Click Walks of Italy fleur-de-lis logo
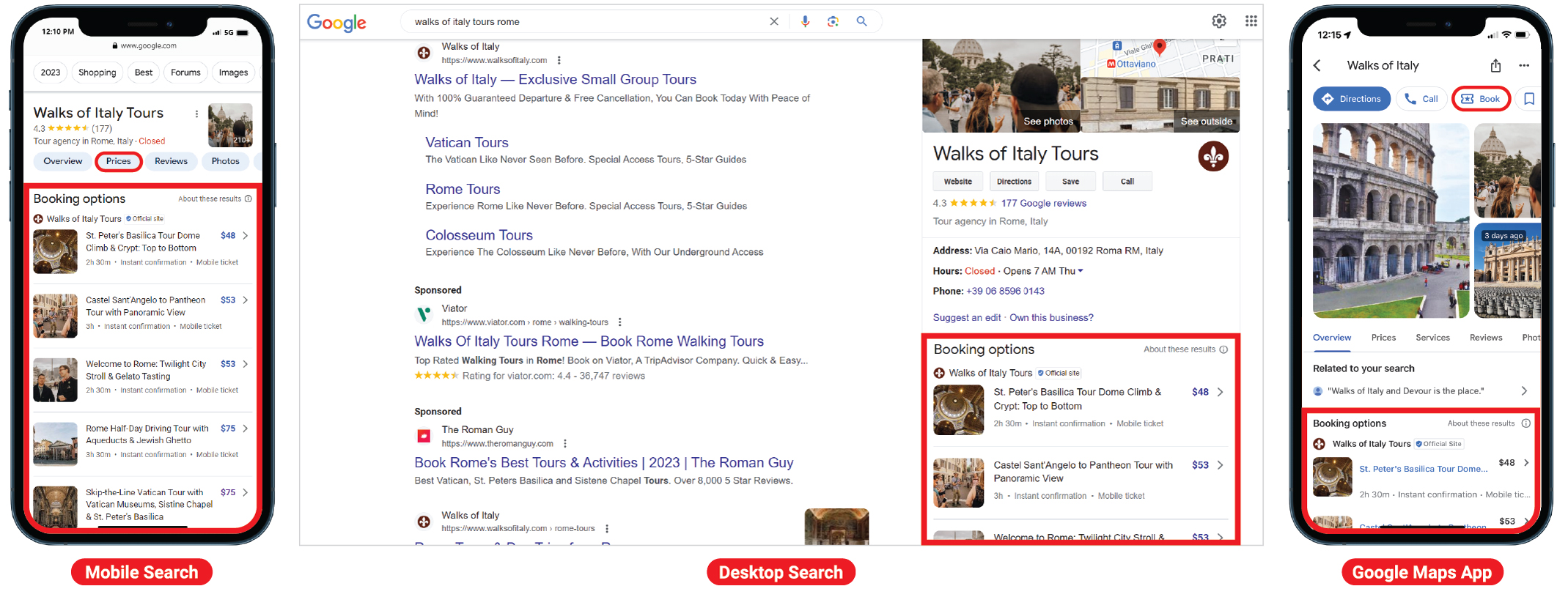Screen dimensions: 1568x597 tap(1213, 157)
